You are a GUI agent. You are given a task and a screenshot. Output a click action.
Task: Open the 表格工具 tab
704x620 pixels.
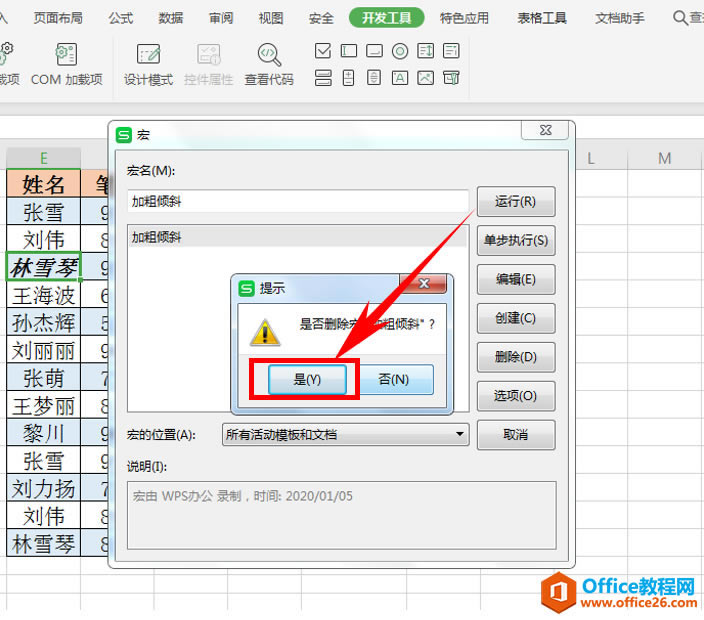point(542,18)
